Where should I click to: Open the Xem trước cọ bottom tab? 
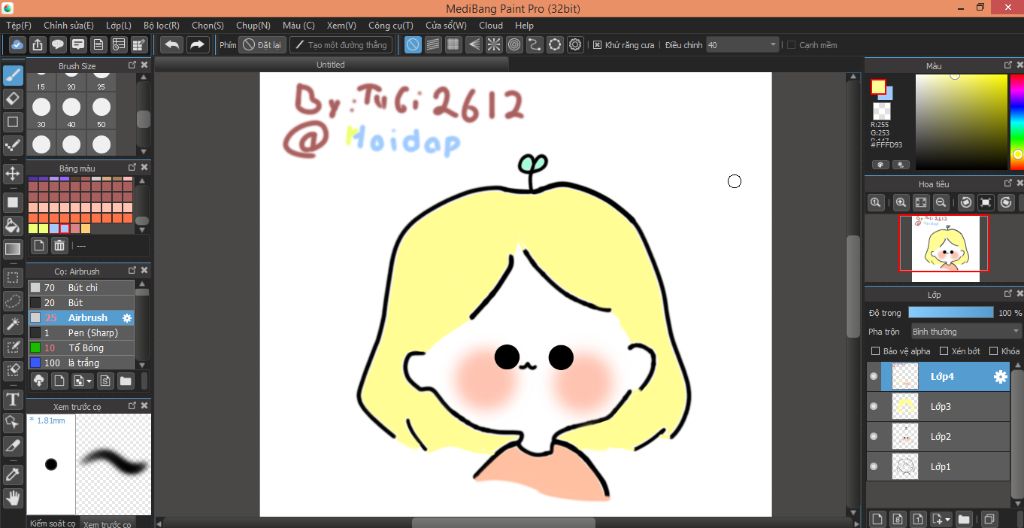point(107,524)
